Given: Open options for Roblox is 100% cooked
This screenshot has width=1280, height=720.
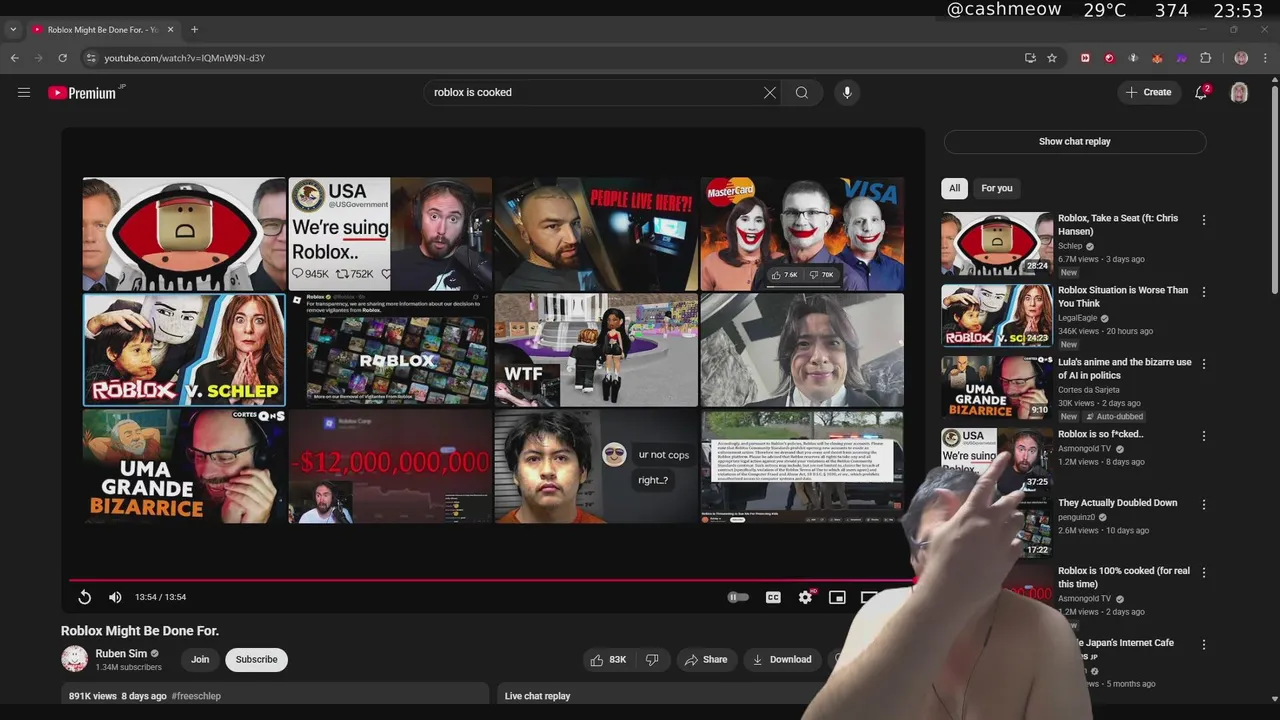Looking at the screenshot, I should 1204,572.
